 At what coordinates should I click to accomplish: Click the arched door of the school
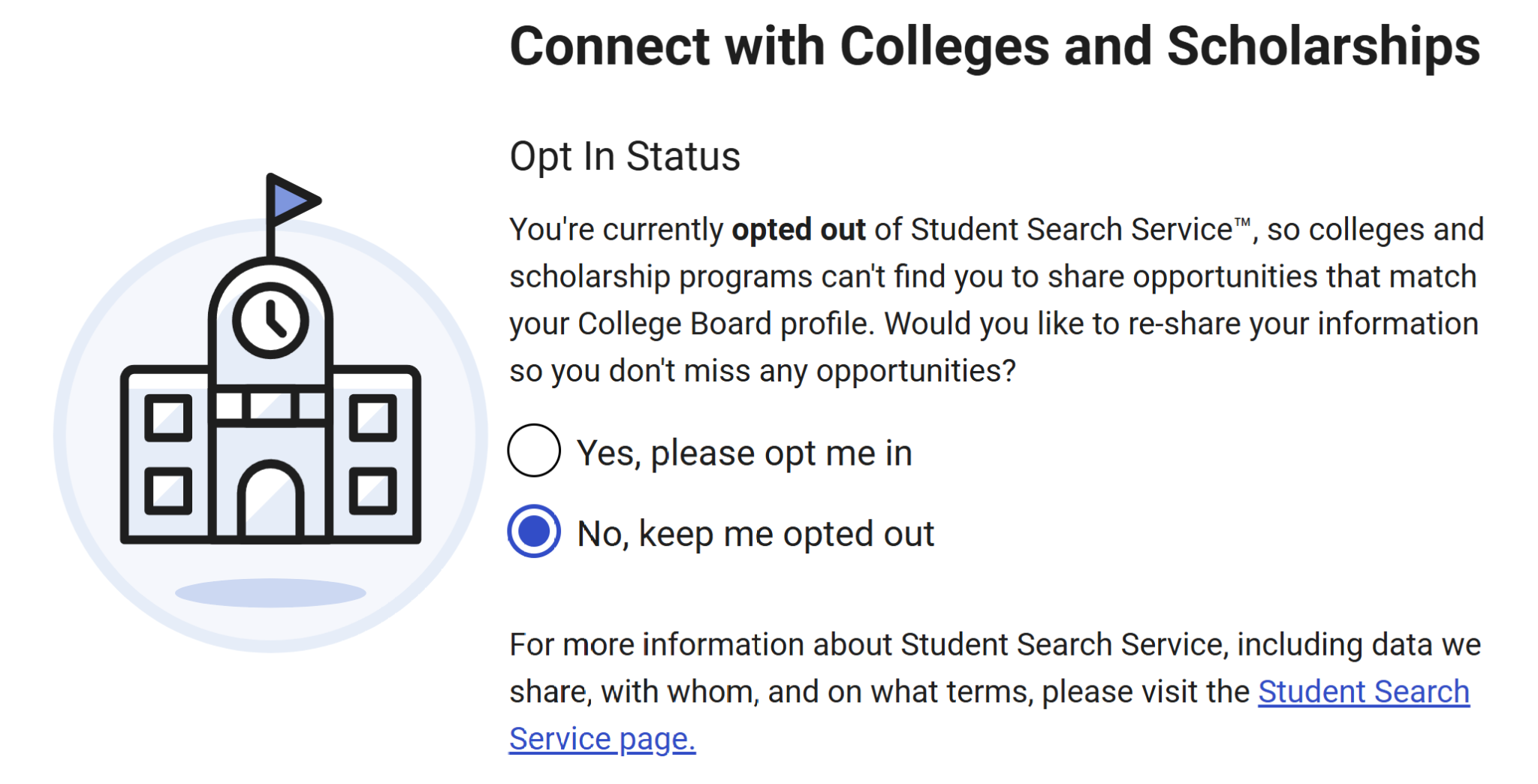pos(270,502)
